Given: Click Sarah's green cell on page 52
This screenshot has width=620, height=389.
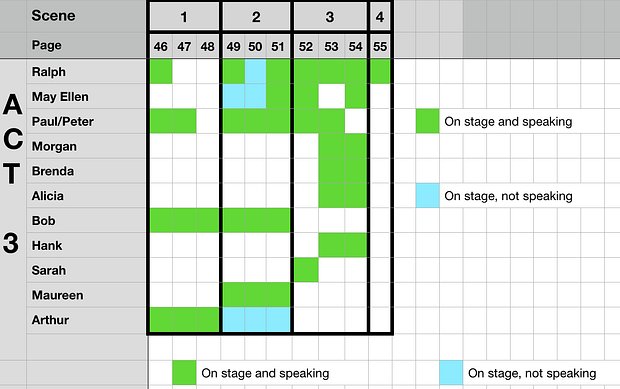Looking at the screenshot, I should [306, 270].
